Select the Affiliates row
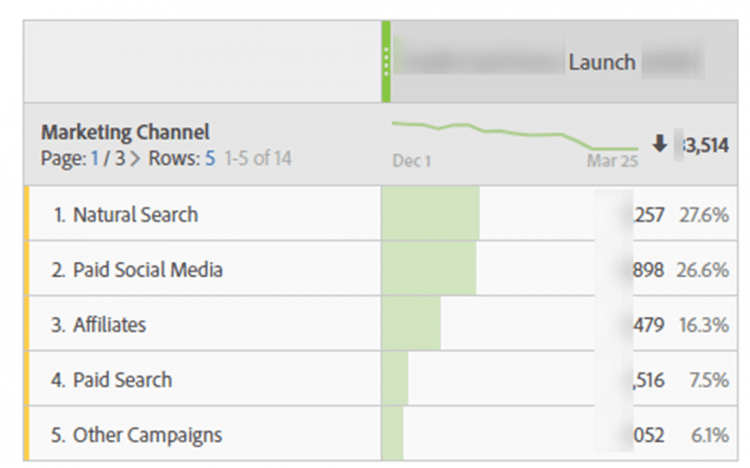 pyautogui.click(x=109, y=325)
